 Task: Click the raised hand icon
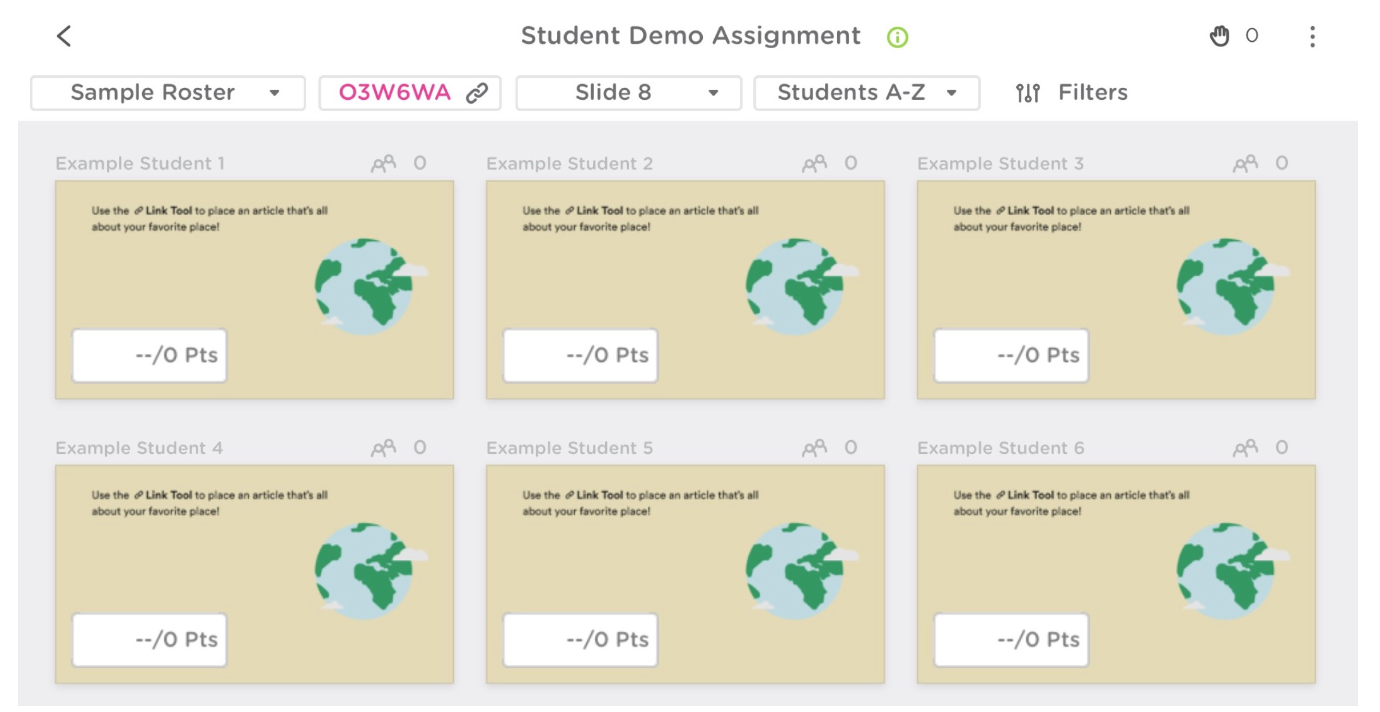[1219, 37]
